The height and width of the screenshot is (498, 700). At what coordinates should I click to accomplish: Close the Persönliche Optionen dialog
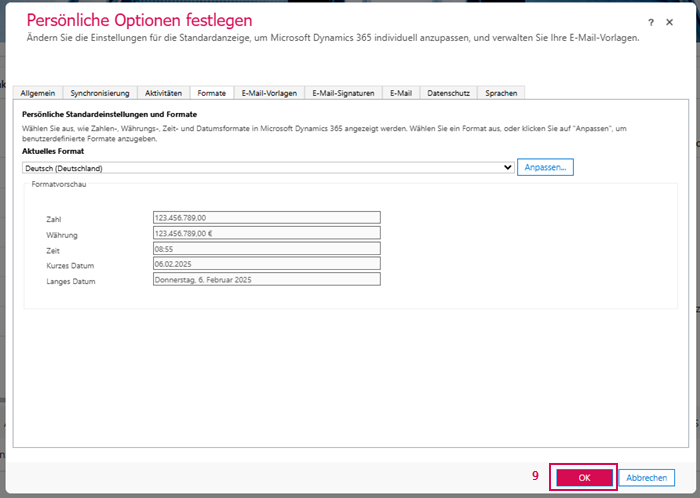pyautogui.click(x=670, y=22)
